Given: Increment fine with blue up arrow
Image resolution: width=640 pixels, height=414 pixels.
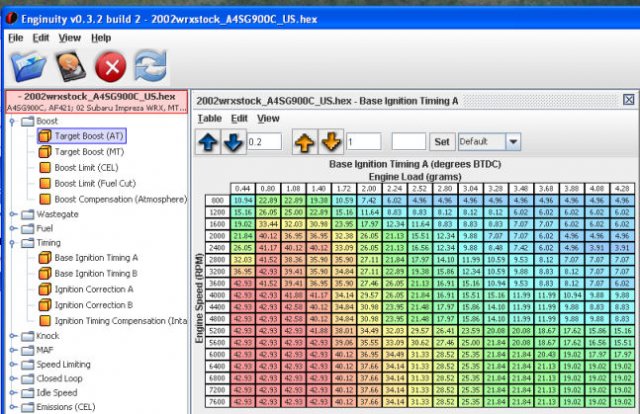Looking at the screenshot, I should tap(208, 142).
